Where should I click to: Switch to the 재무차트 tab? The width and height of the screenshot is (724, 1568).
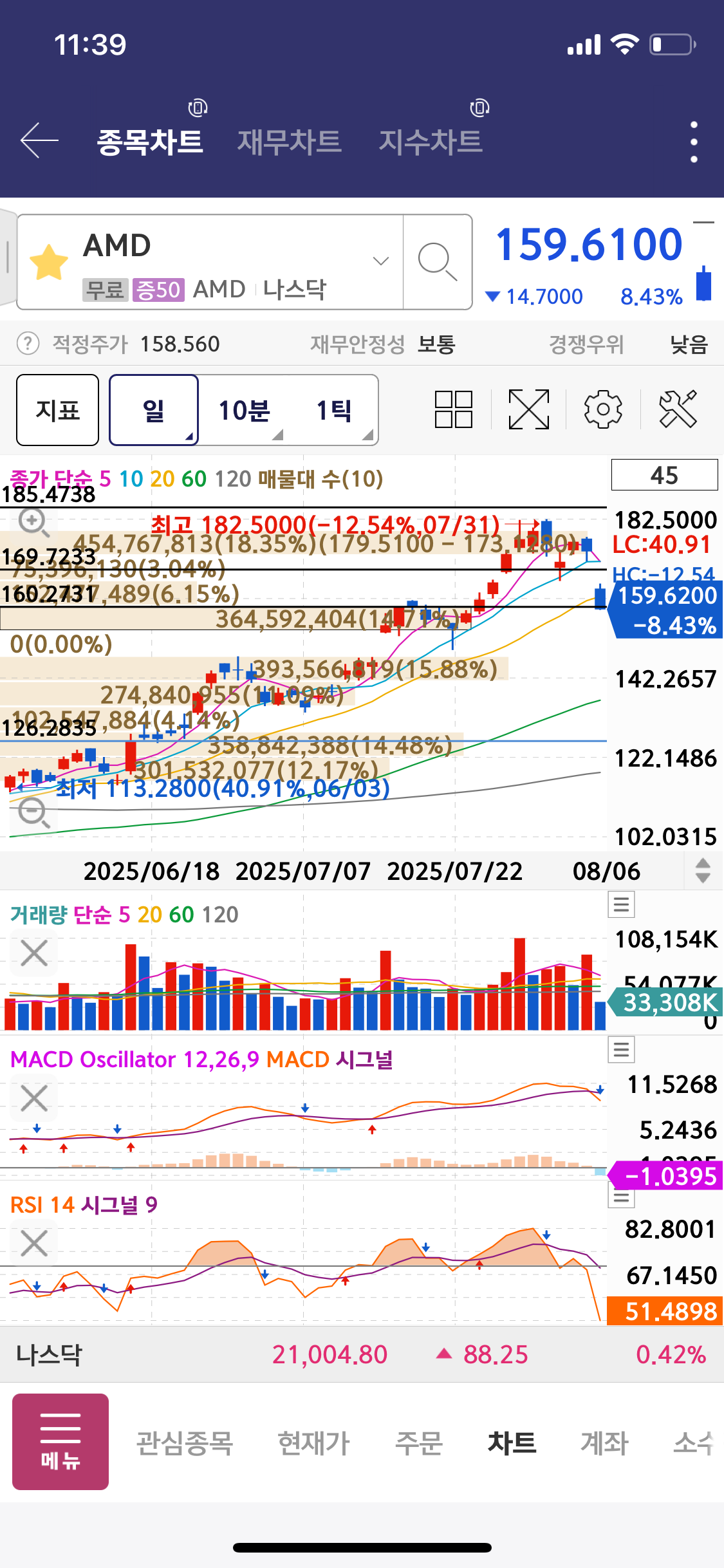pyautogui.click(x=290, y=142)
